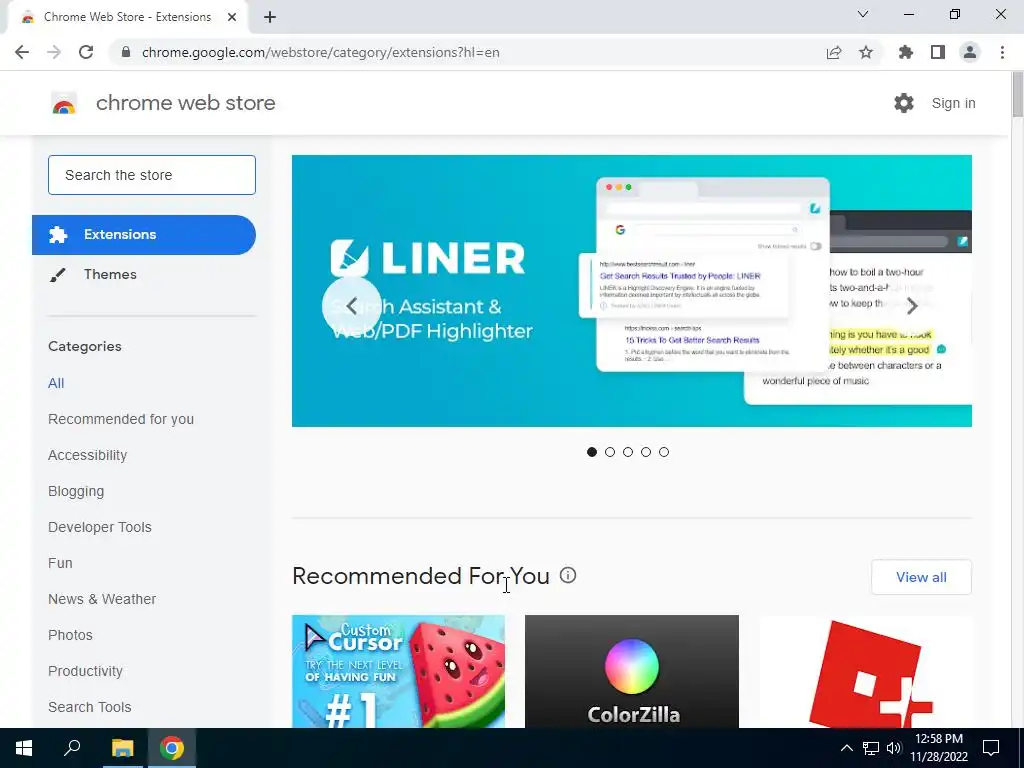Viewport: 1024px width, 768px height.
Task: Open Windows taskbar search
Action: pyautogui.click(x=72, y=748)
